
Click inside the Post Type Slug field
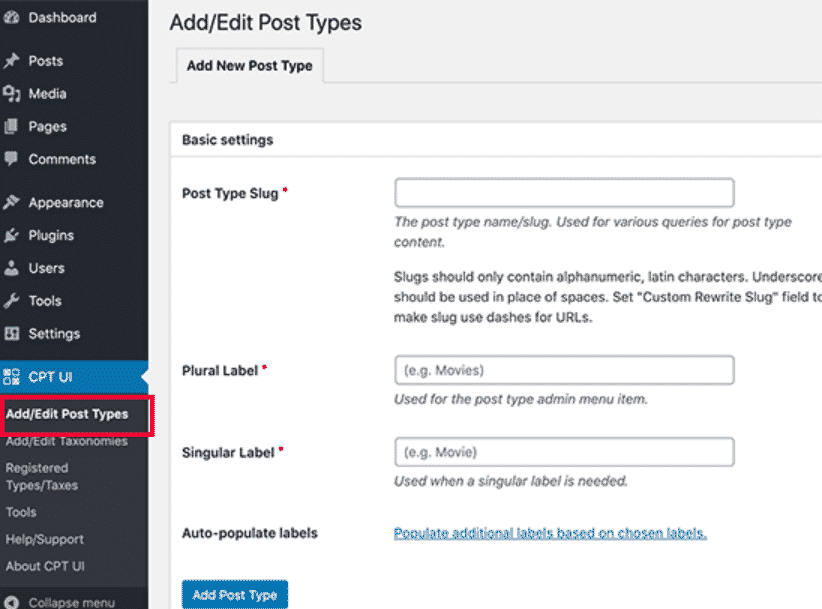click(563, 192)
